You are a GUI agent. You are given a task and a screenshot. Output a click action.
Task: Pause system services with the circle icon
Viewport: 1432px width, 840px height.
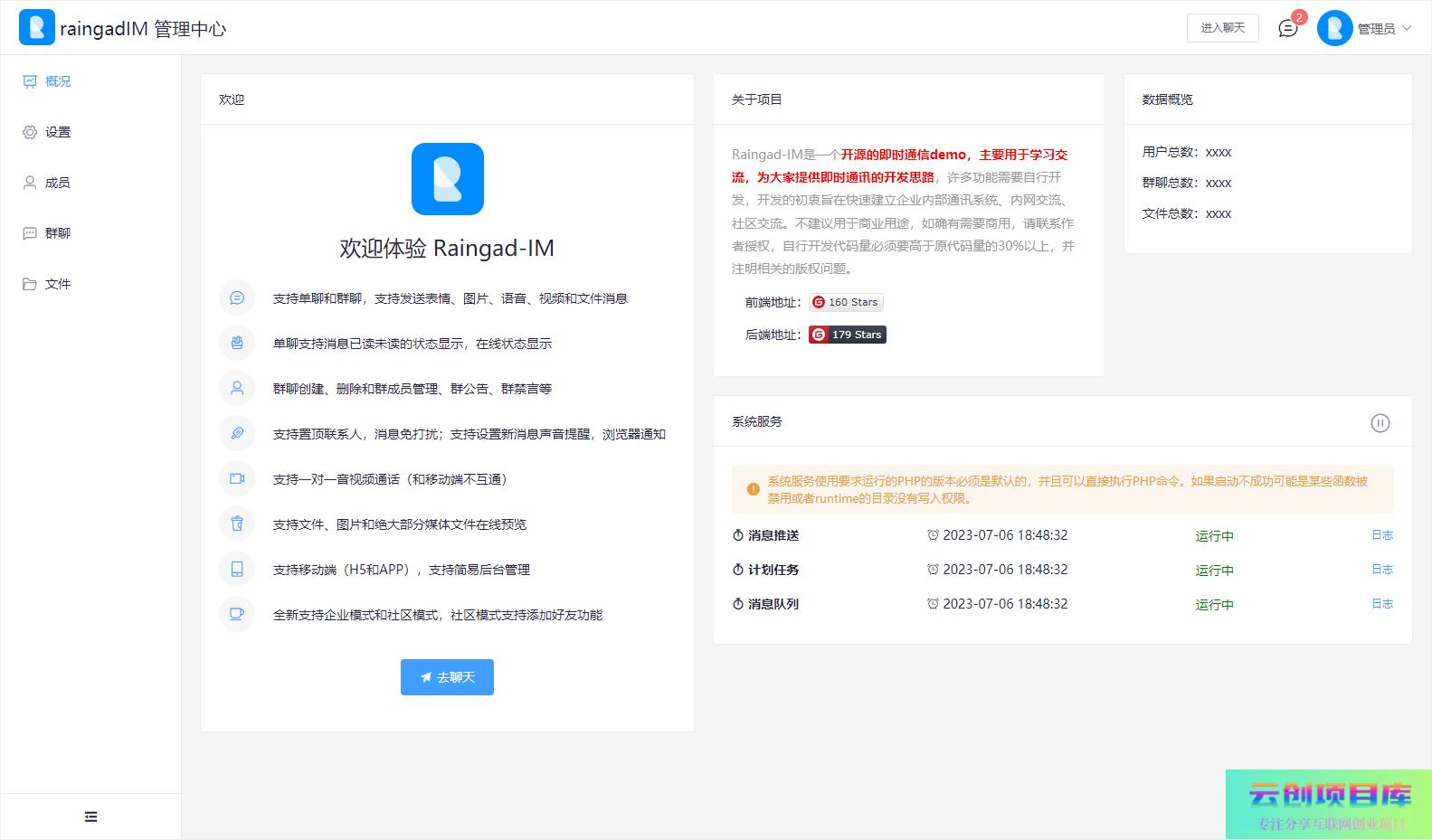tap(1380, 422)
